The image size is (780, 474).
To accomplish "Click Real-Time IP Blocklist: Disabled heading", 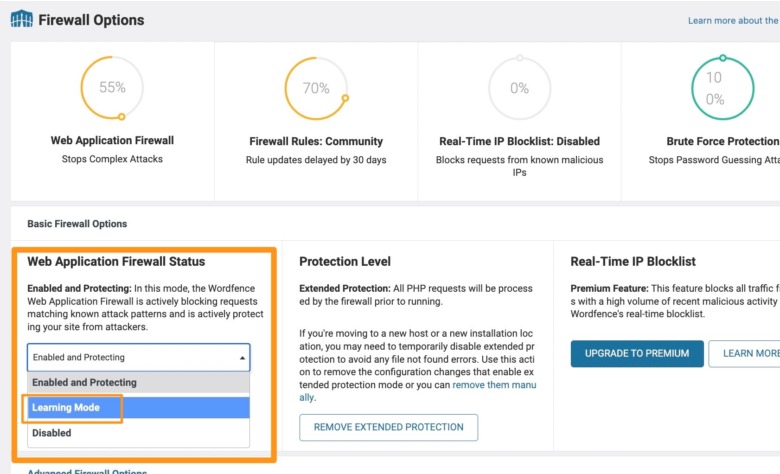I will (x=519, y=141).
